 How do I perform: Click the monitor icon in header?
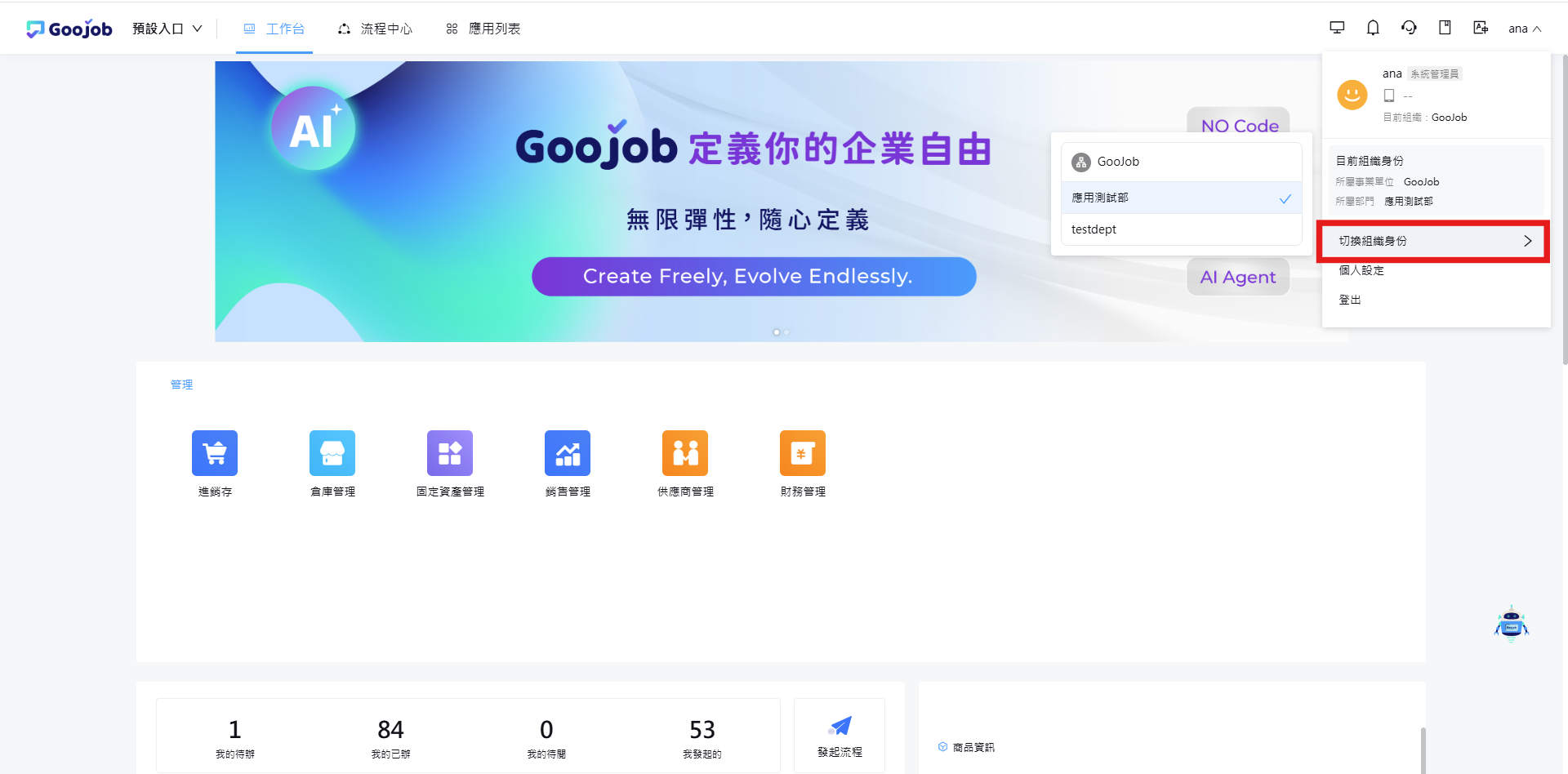pos(1337,28)
